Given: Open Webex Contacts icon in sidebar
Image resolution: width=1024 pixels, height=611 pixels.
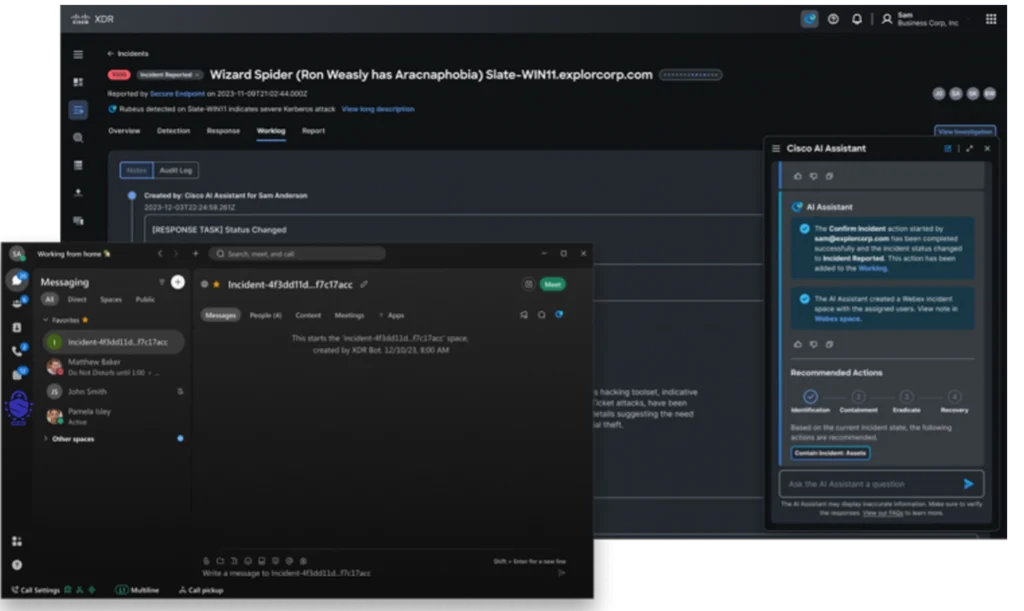Looking at the screenshot, I should (x=17, y=327).
